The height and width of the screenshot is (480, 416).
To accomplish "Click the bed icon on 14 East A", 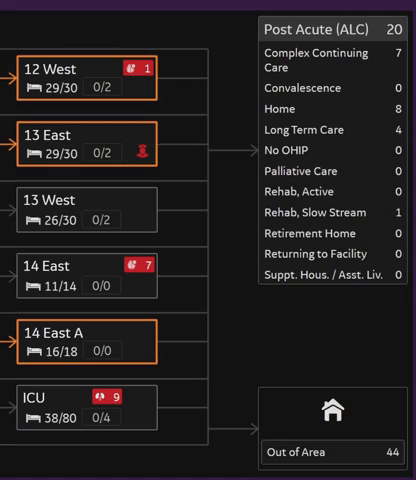I will point(34,351).
